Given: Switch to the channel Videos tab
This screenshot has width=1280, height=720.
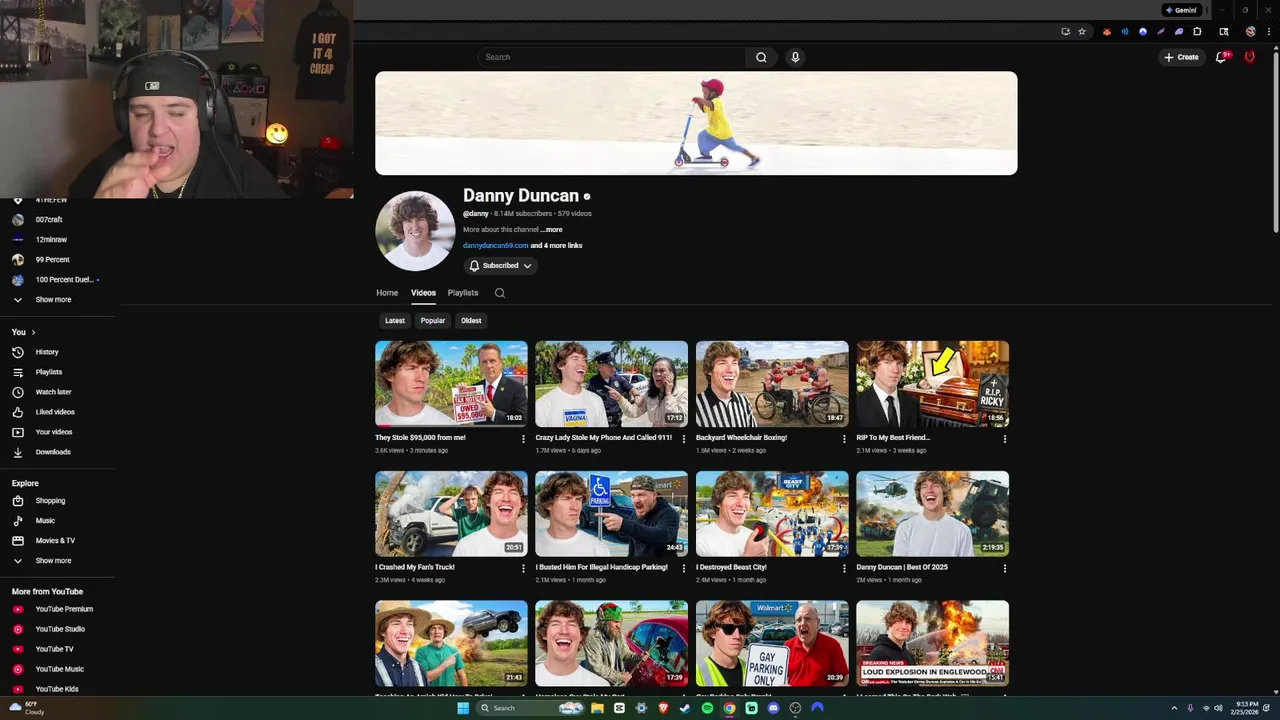Looking at the screenshot, I should click(423, 293).
